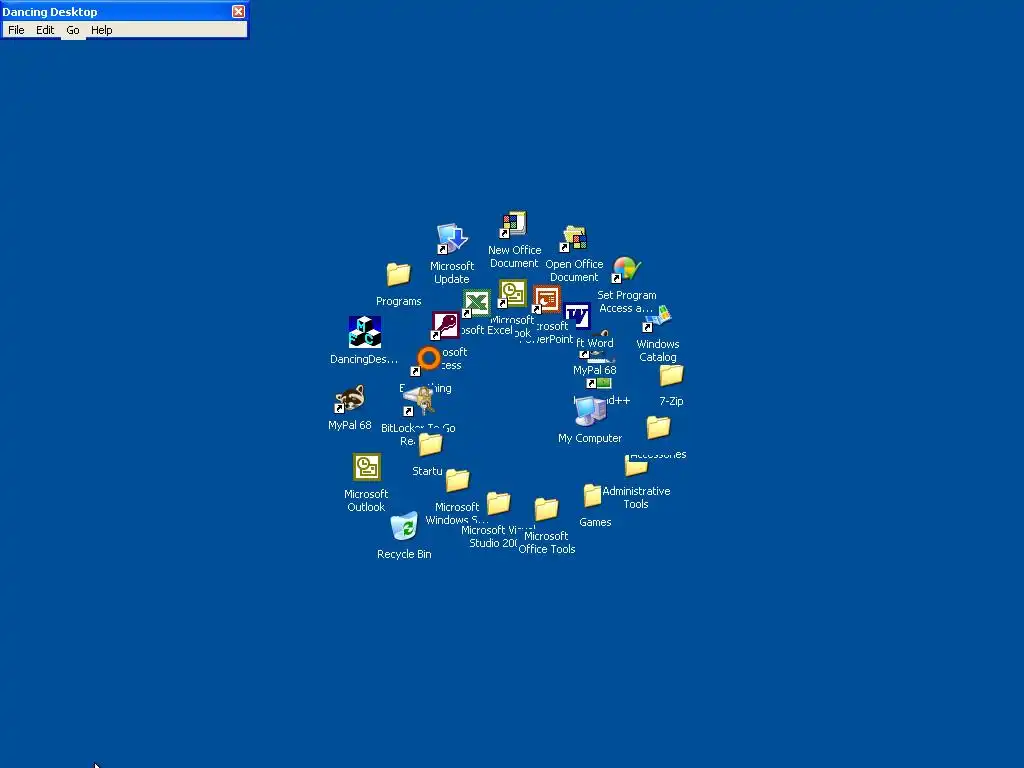Select the Microsoft PowerPoint shortcut icon
The height and width of the screenshot is (768, 1024).
click(547, 299)
